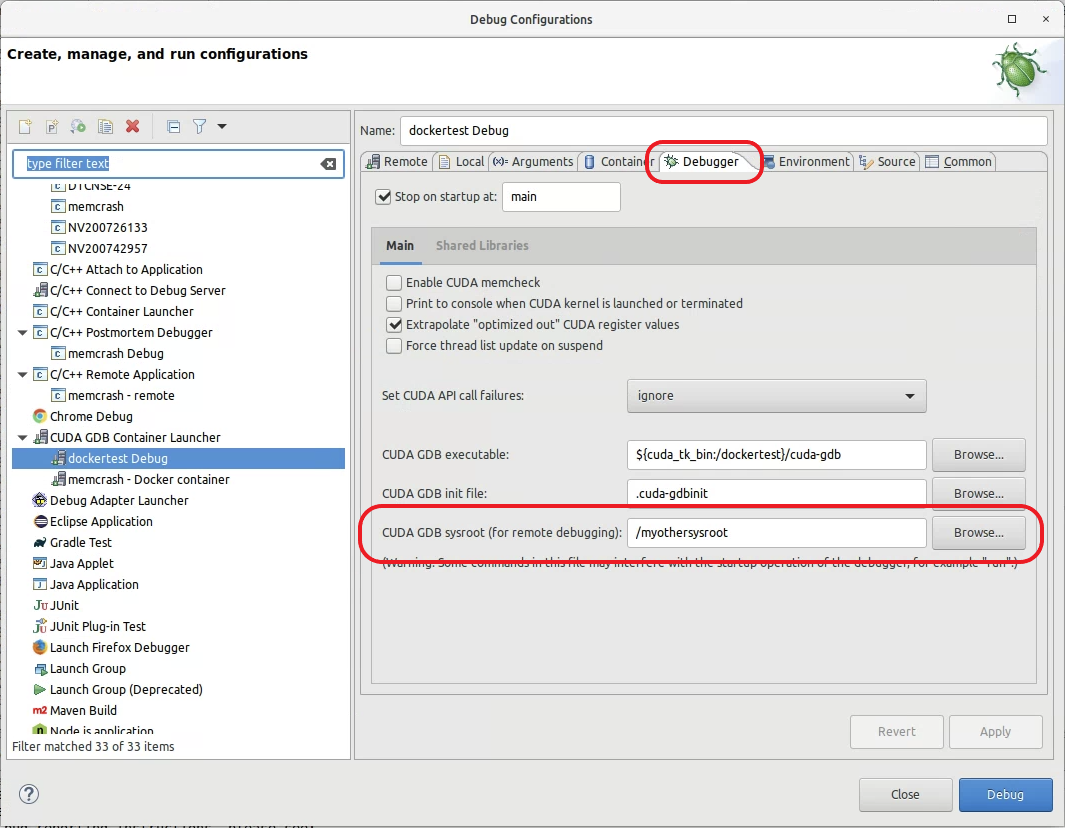Screen dimensions: 1065x828
Task: Enable CUDA memcheck checkbox
Action: click(394, 283)
